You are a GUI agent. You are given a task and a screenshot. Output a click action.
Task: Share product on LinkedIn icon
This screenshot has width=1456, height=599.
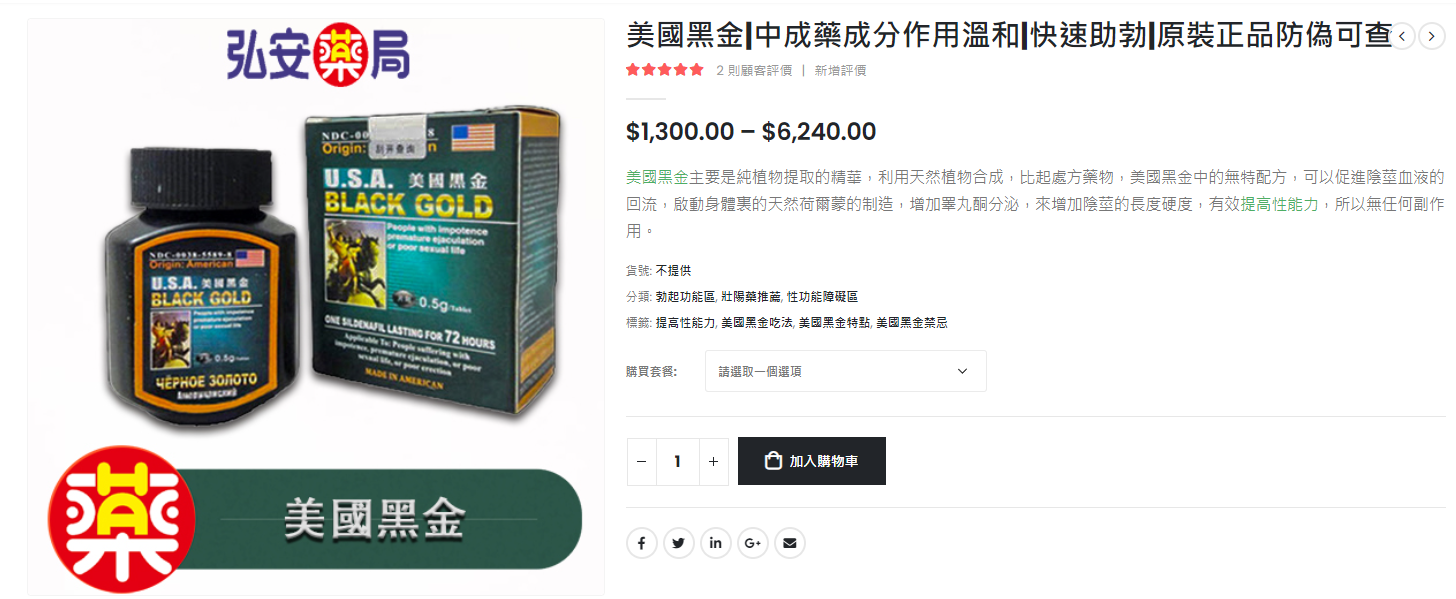pos(716,543)
